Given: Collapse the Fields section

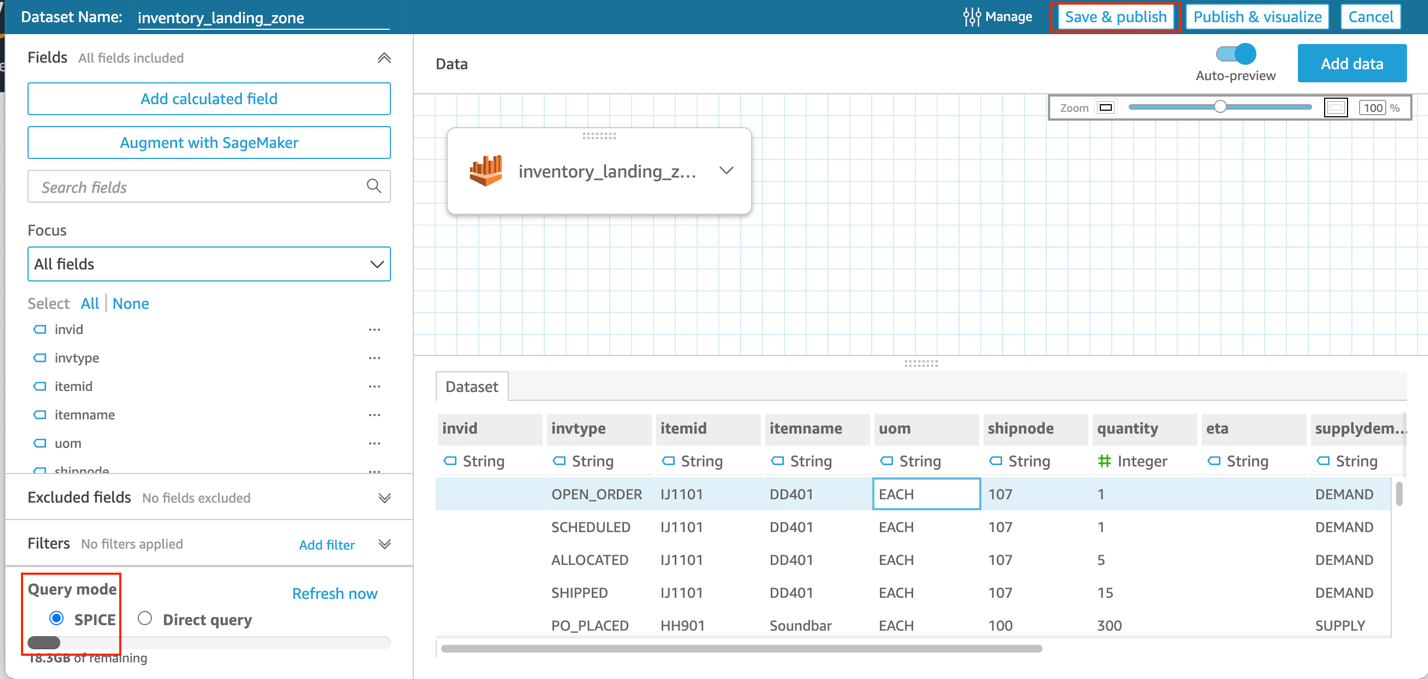Looking at the screenshot, I should (x=384, y=58).
